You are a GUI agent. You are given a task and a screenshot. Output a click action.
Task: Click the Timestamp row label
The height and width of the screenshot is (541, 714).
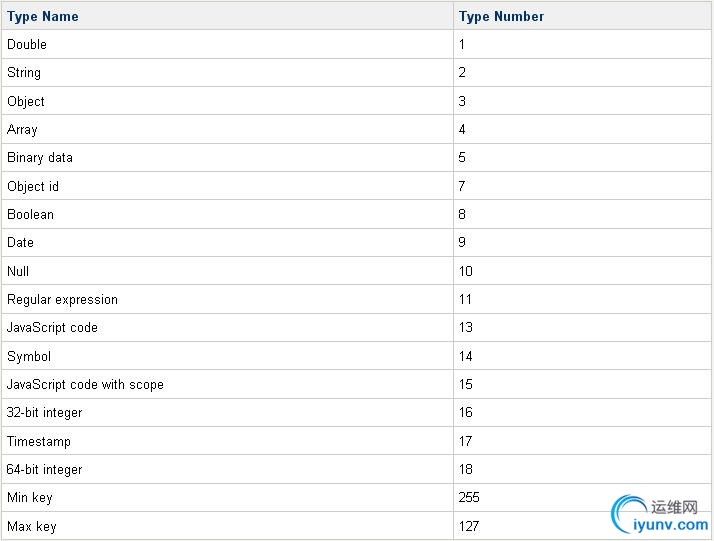click(39, 441)
